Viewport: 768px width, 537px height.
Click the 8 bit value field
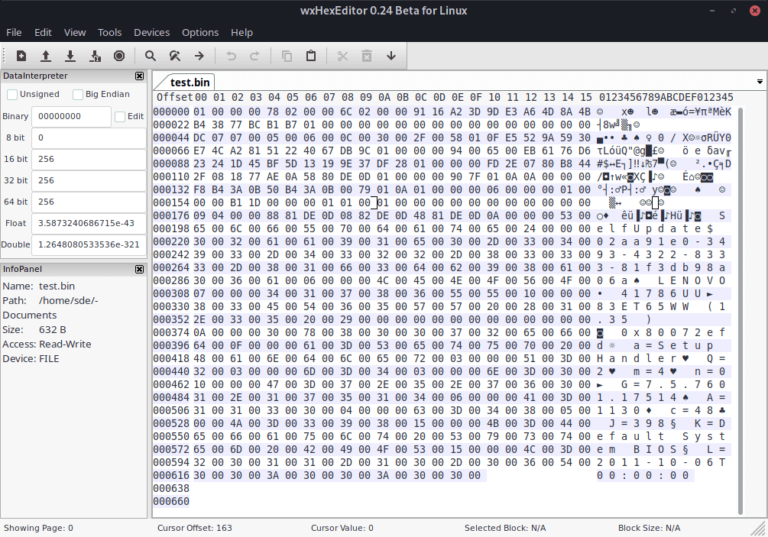coord(89,138)
